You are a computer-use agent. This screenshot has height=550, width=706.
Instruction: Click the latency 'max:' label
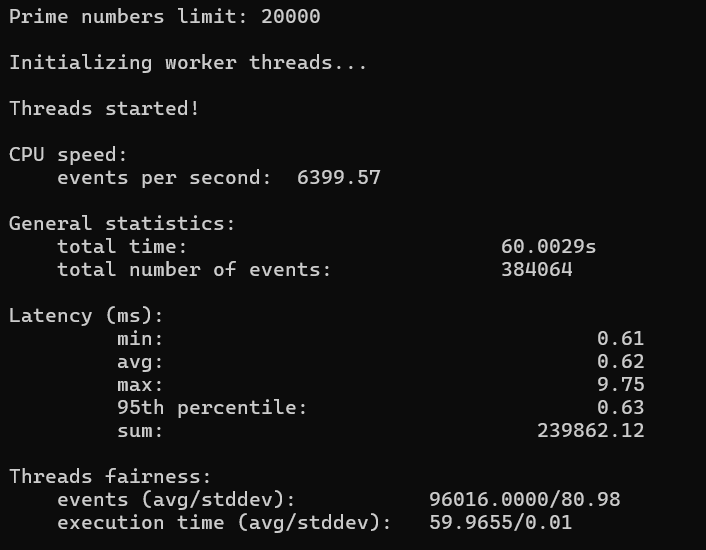[x=140, y=385]
